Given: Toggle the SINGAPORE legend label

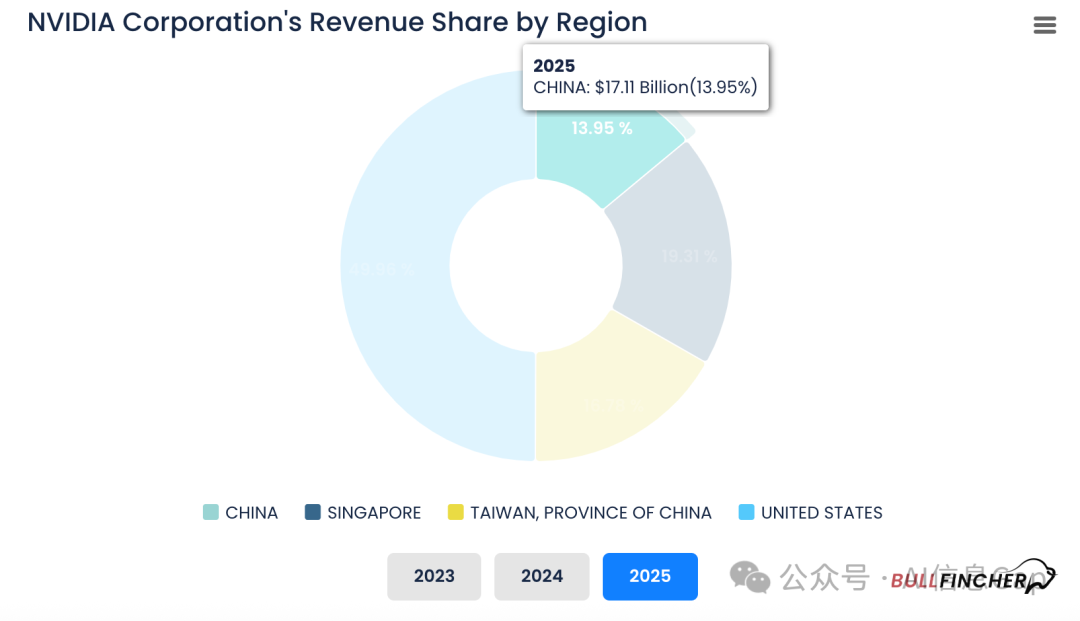Looking at the screenshot, I should tap(374, 513).
